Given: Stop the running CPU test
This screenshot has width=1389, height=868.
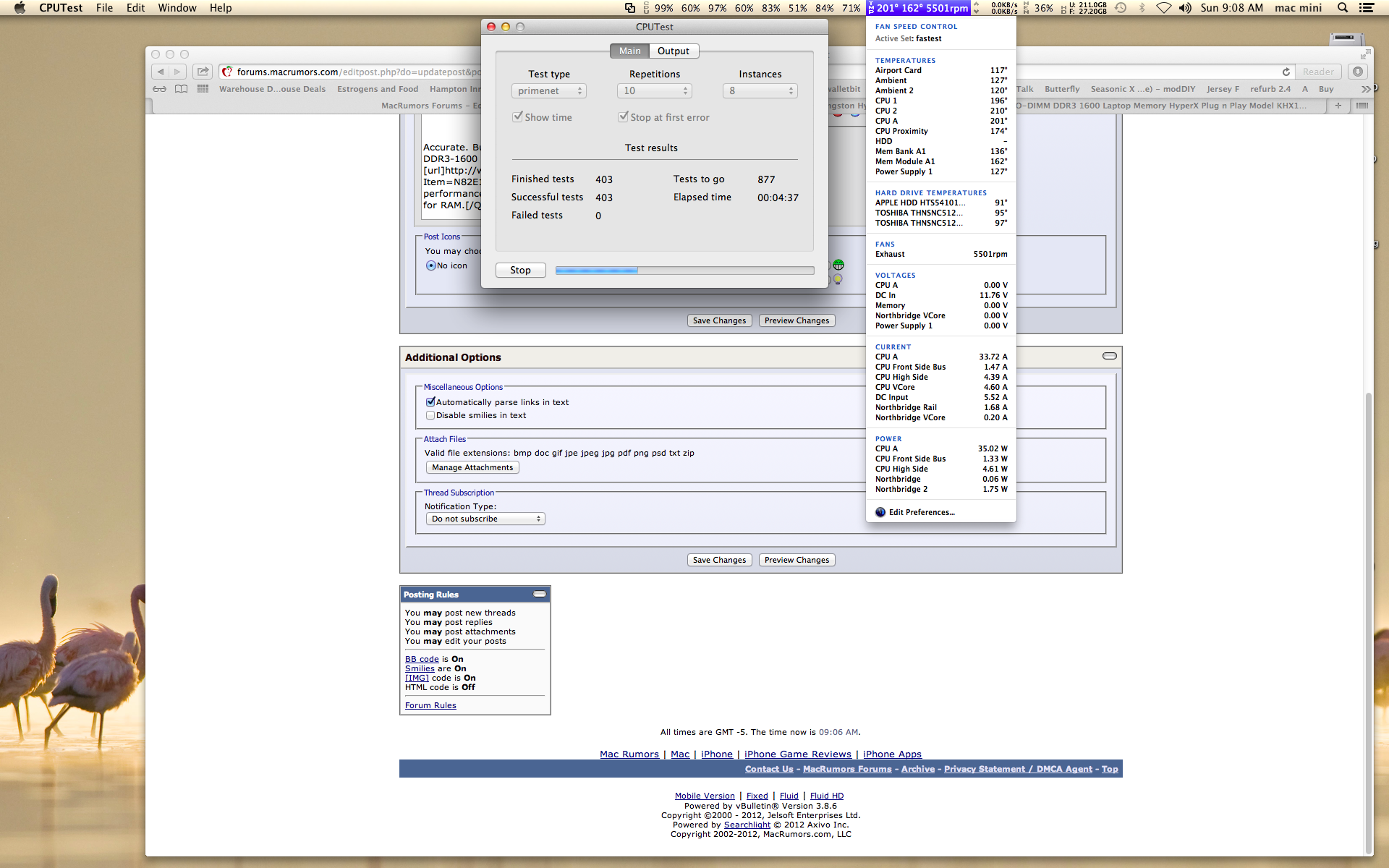Looking at the screenshot, I should [520, 270].
